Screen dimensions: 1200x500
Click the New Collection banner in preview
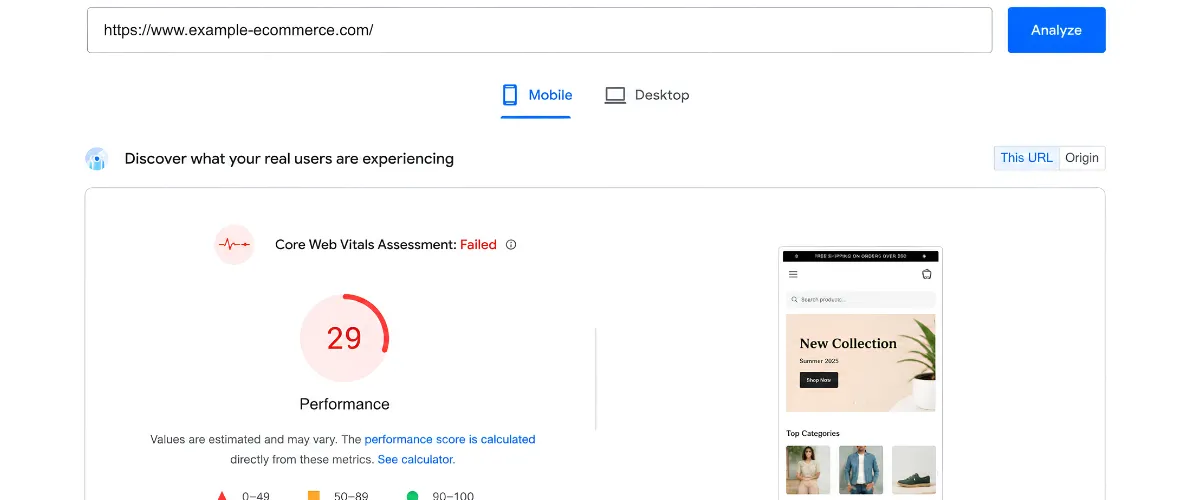tap(860, 362)
